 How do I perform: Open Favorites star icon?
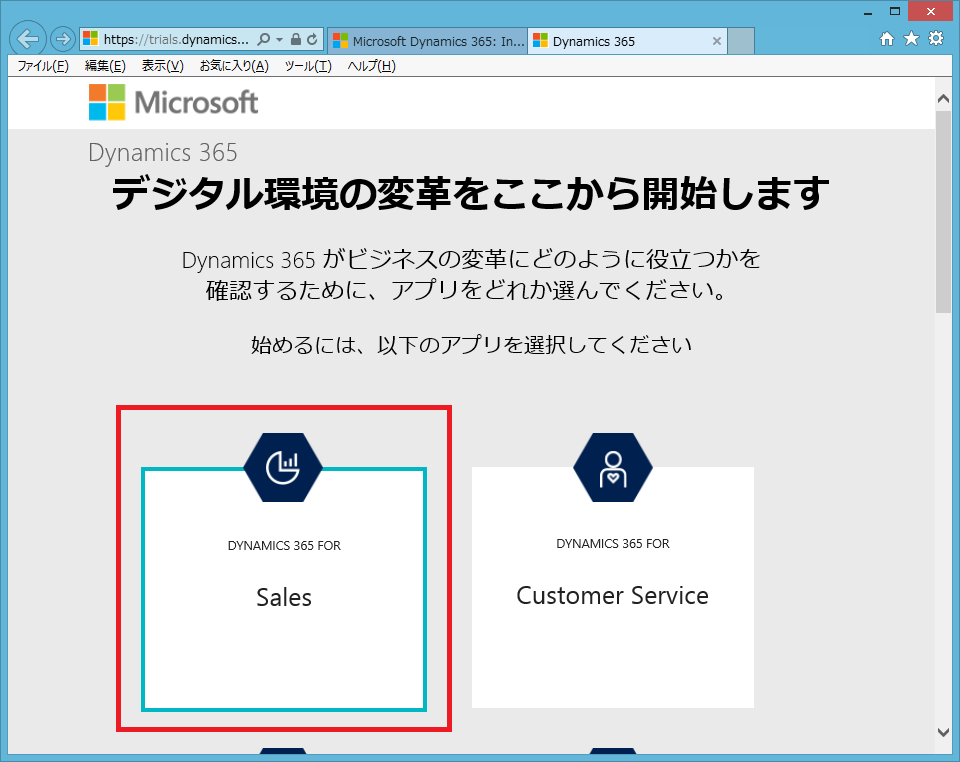(x=912, y=39)
